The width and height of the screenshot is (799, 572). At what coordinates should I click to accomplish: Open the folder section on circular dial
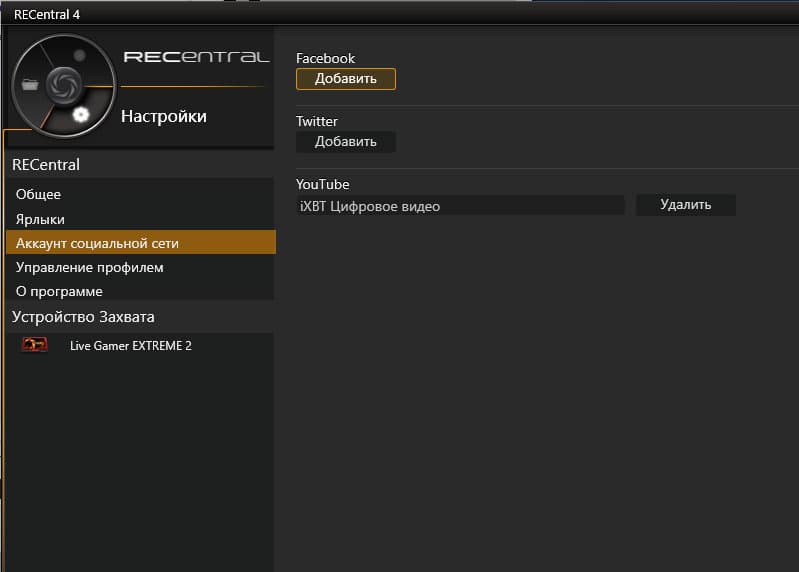click(30, 85)
